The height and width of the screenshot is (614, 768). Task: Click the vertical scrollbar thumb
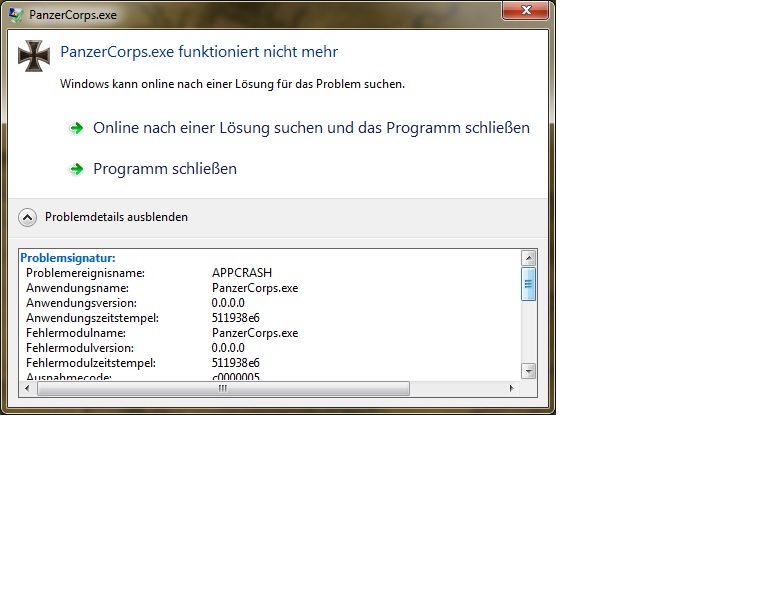(528, 283)
